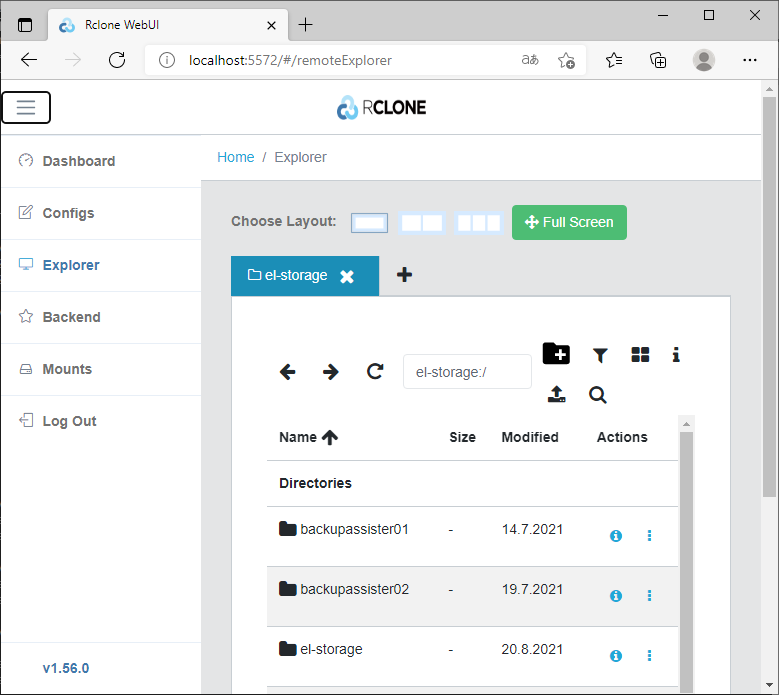This screenshot has width=779, height=695.
Task: Open the search magnifier icon
Action: 598,395
